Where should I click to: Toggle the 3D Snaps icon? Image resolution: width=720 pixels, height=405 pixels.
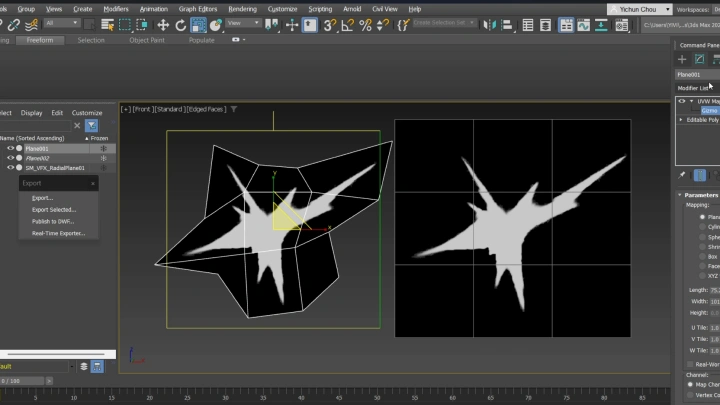coord(330,25)
